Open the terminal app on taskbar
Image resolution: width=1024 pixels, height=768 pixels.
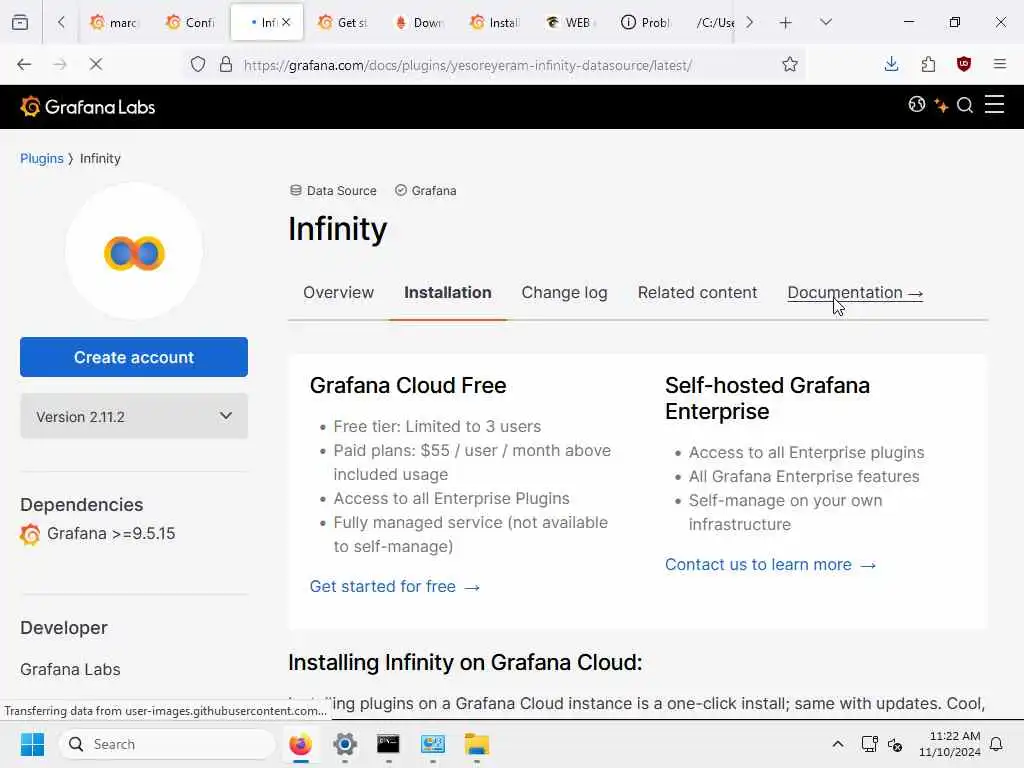coord(389,744)
